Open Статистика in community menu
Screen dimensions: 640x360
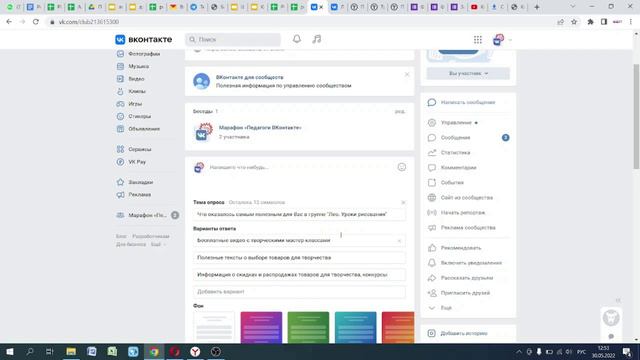pyautogui.click(x=456, y=153)
